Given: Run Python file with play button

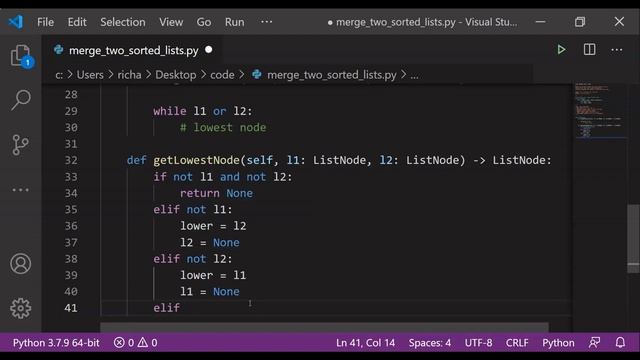Looking at the screenshot, I should 561,50.
